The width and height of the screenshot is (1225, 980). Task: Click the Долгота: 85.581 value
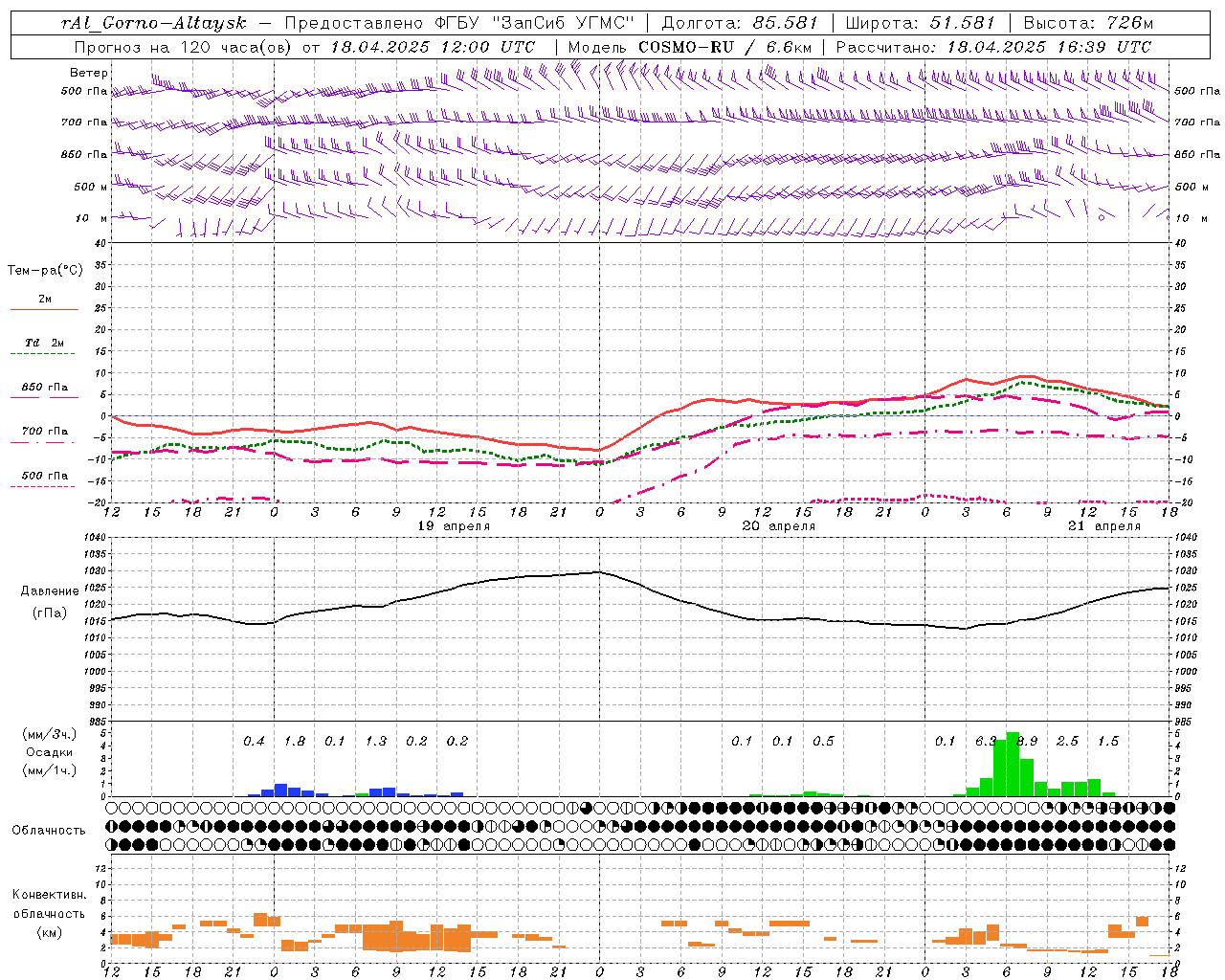(741, 22)
